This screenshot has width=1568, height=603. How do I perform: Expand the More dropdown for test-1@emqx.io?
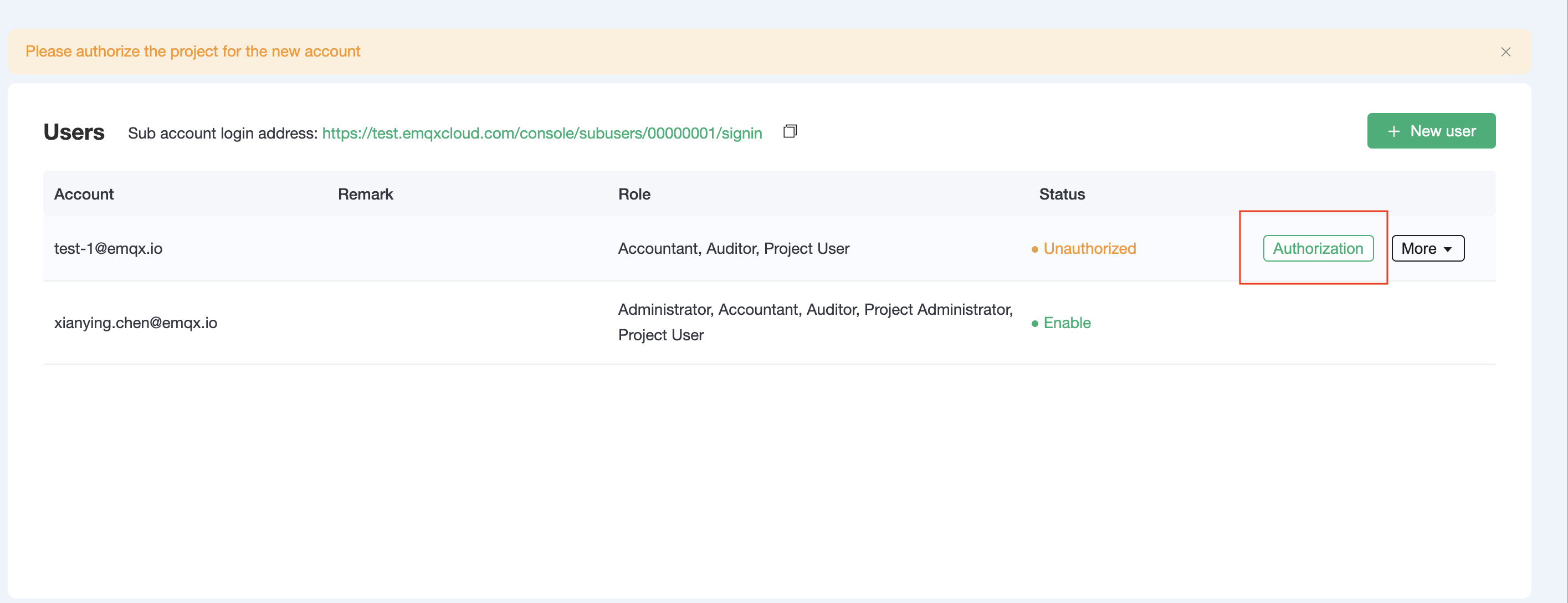(1427, 248)
